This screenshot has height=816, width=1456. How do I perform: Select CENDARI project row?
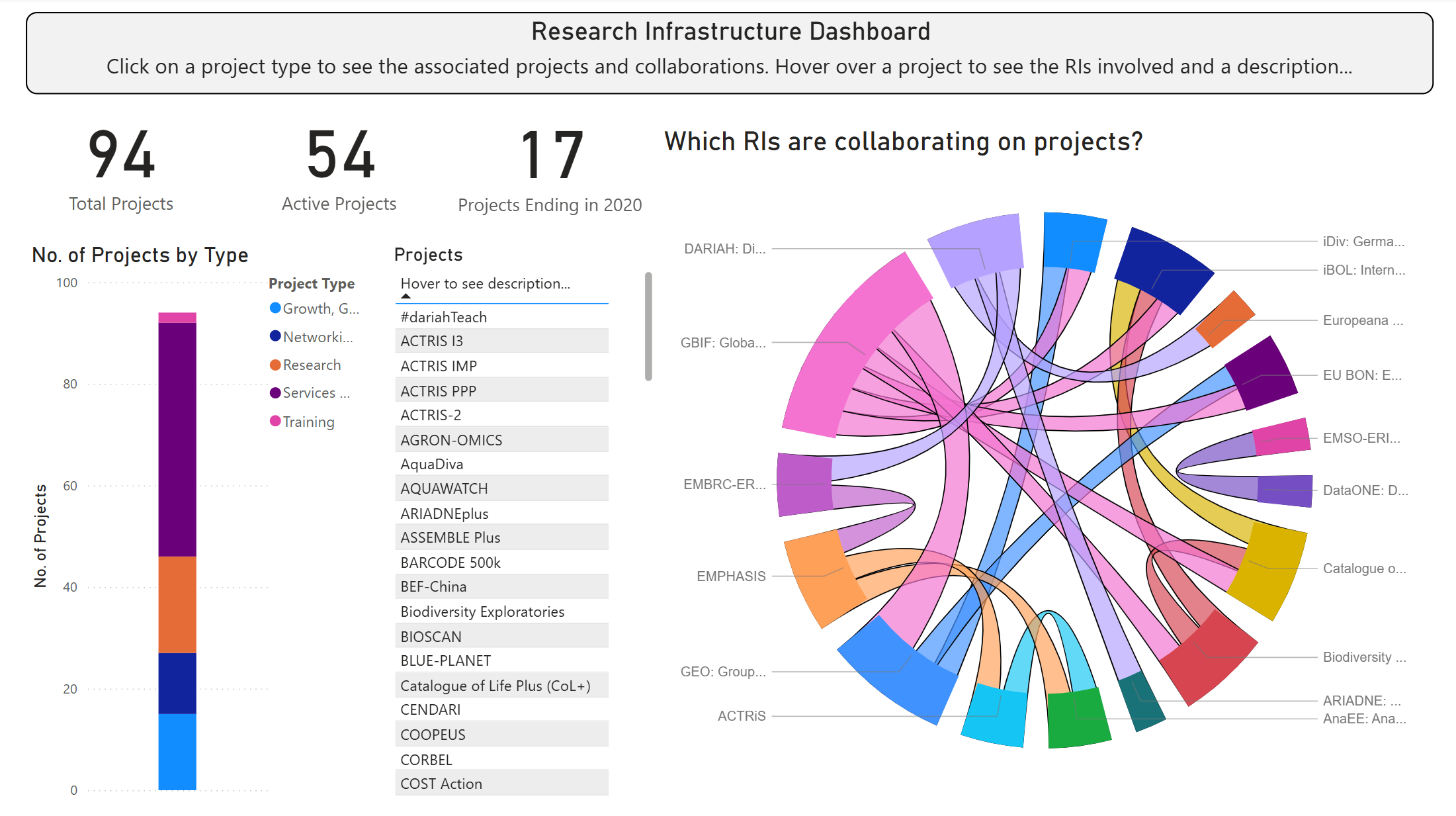coord(502,709)
